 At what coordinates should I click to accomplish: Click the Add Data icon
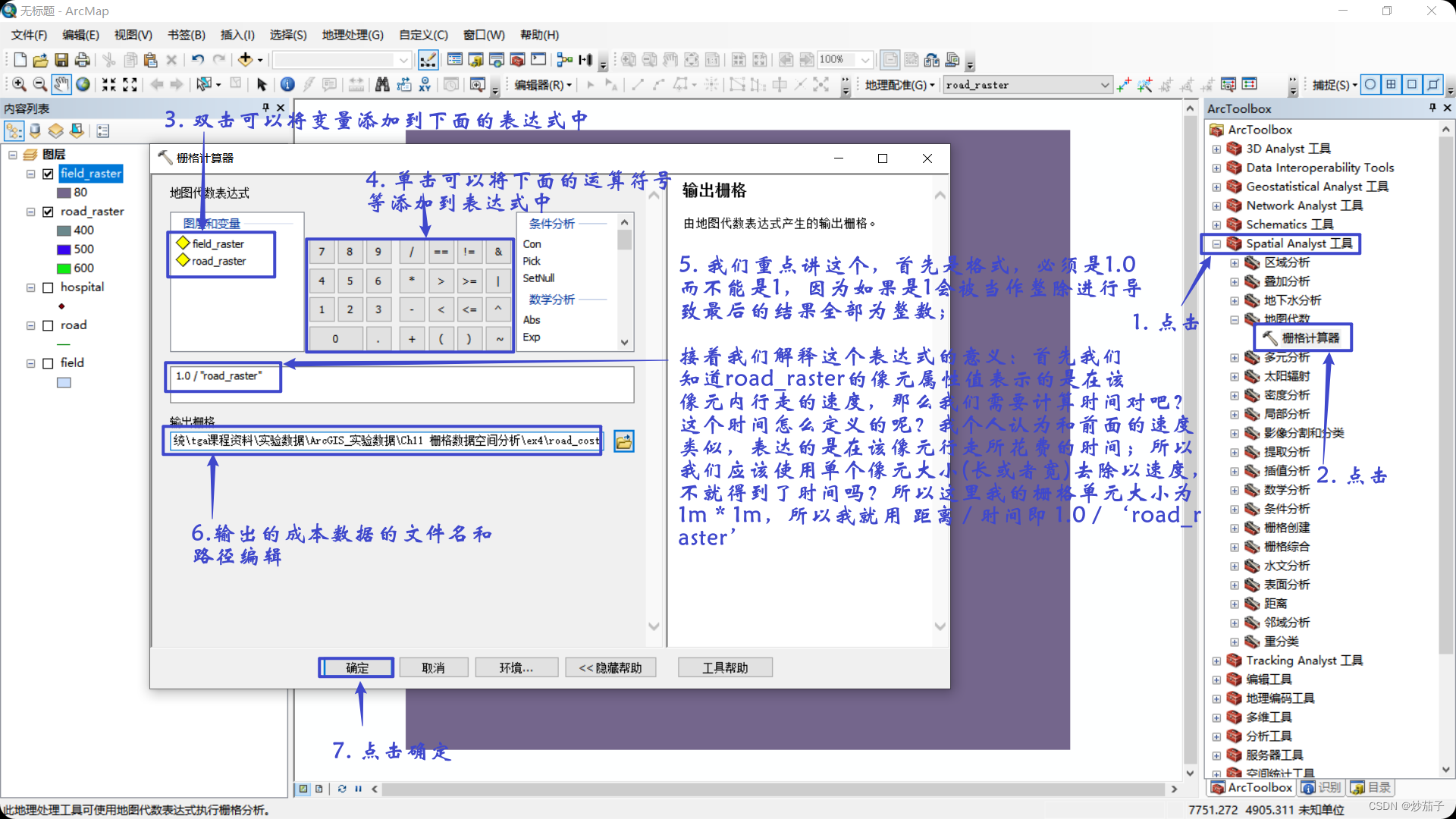tap(245, 60)
